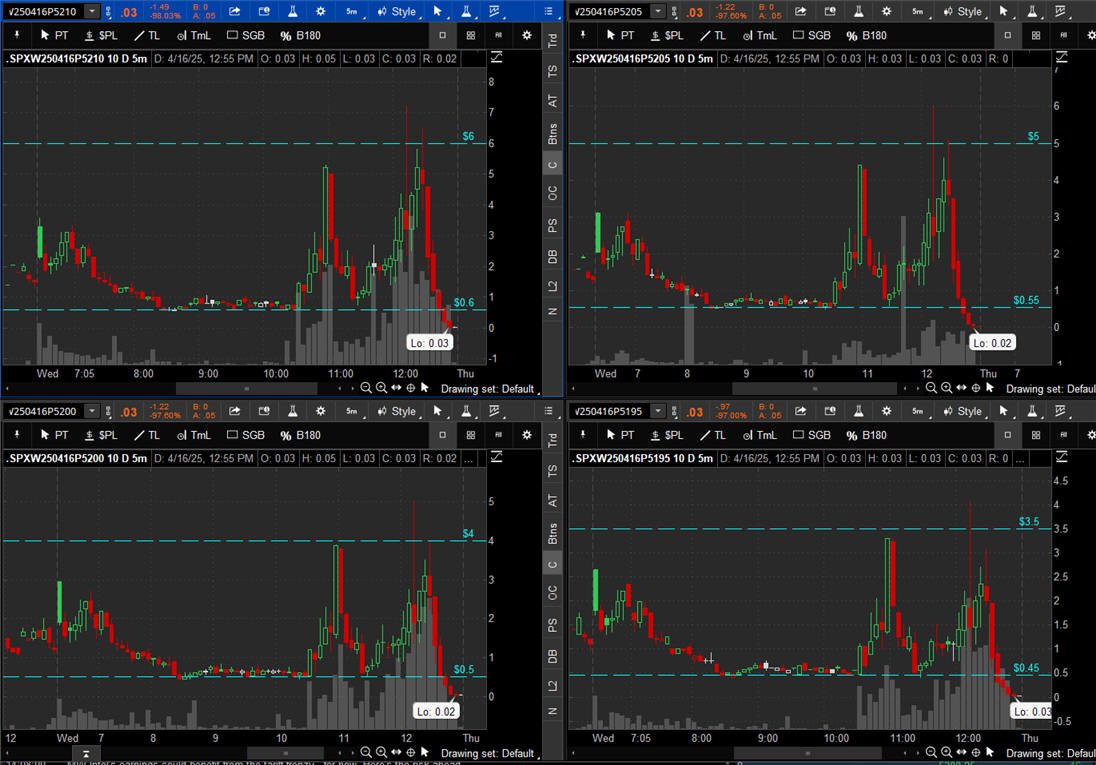Viewport: 1096px width, 765px height.
Task: Open Drawings icon in P5210 chart toolbar
Action: [494, 11]
